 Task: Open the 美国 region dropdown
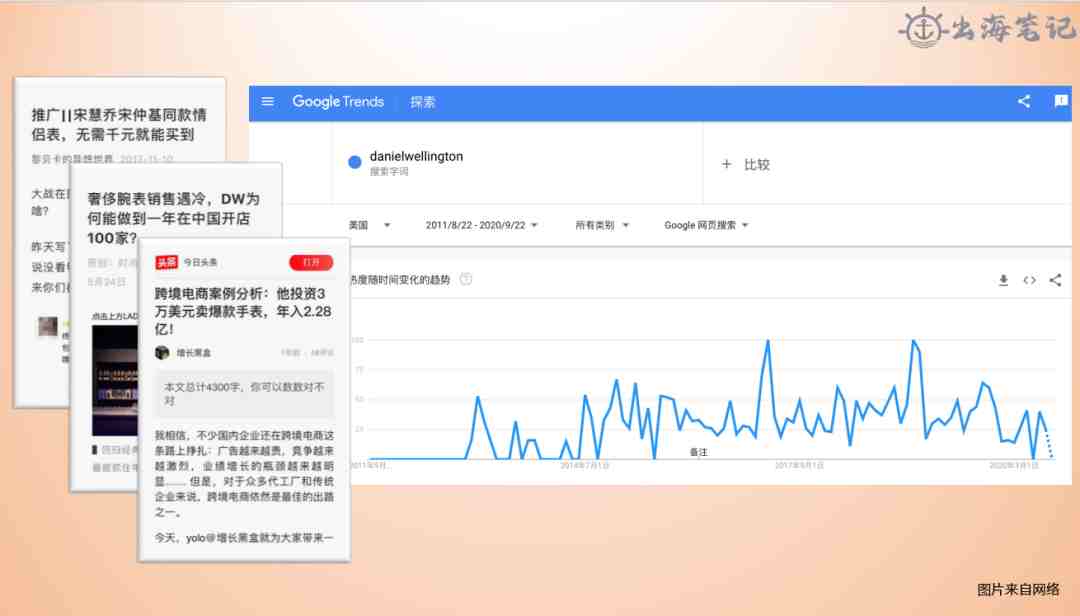point(370,225)
